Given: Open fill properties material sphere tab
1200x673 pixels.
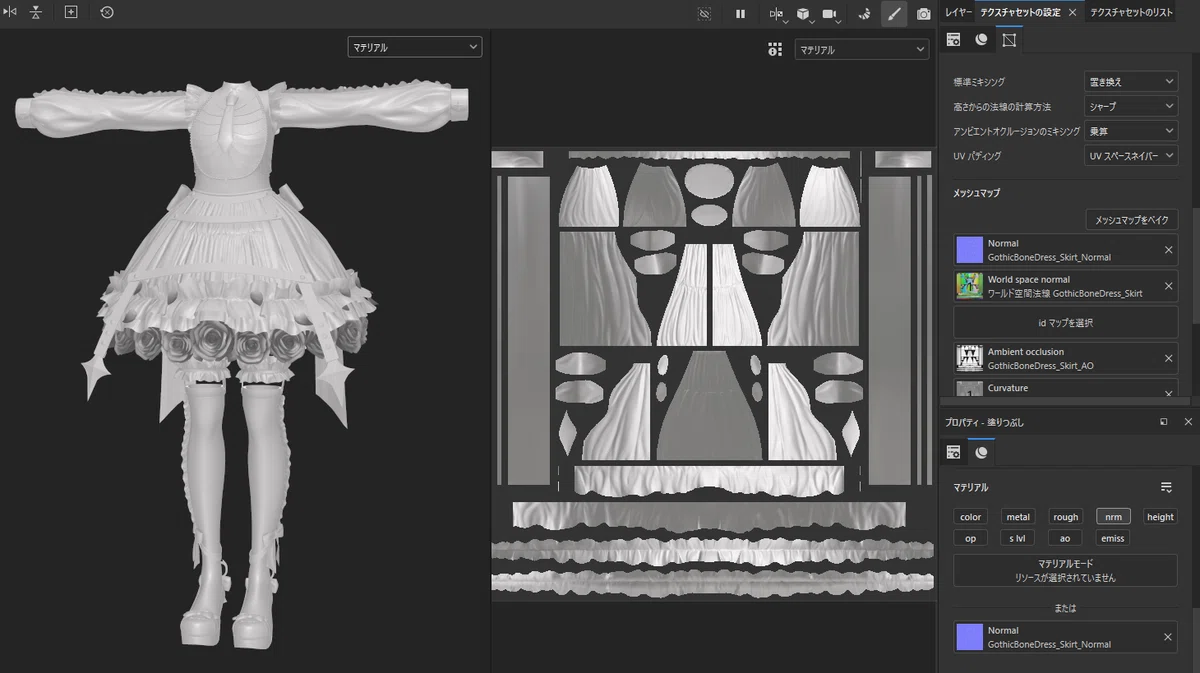Looking at the screenshot, I should tap(981, 453).
